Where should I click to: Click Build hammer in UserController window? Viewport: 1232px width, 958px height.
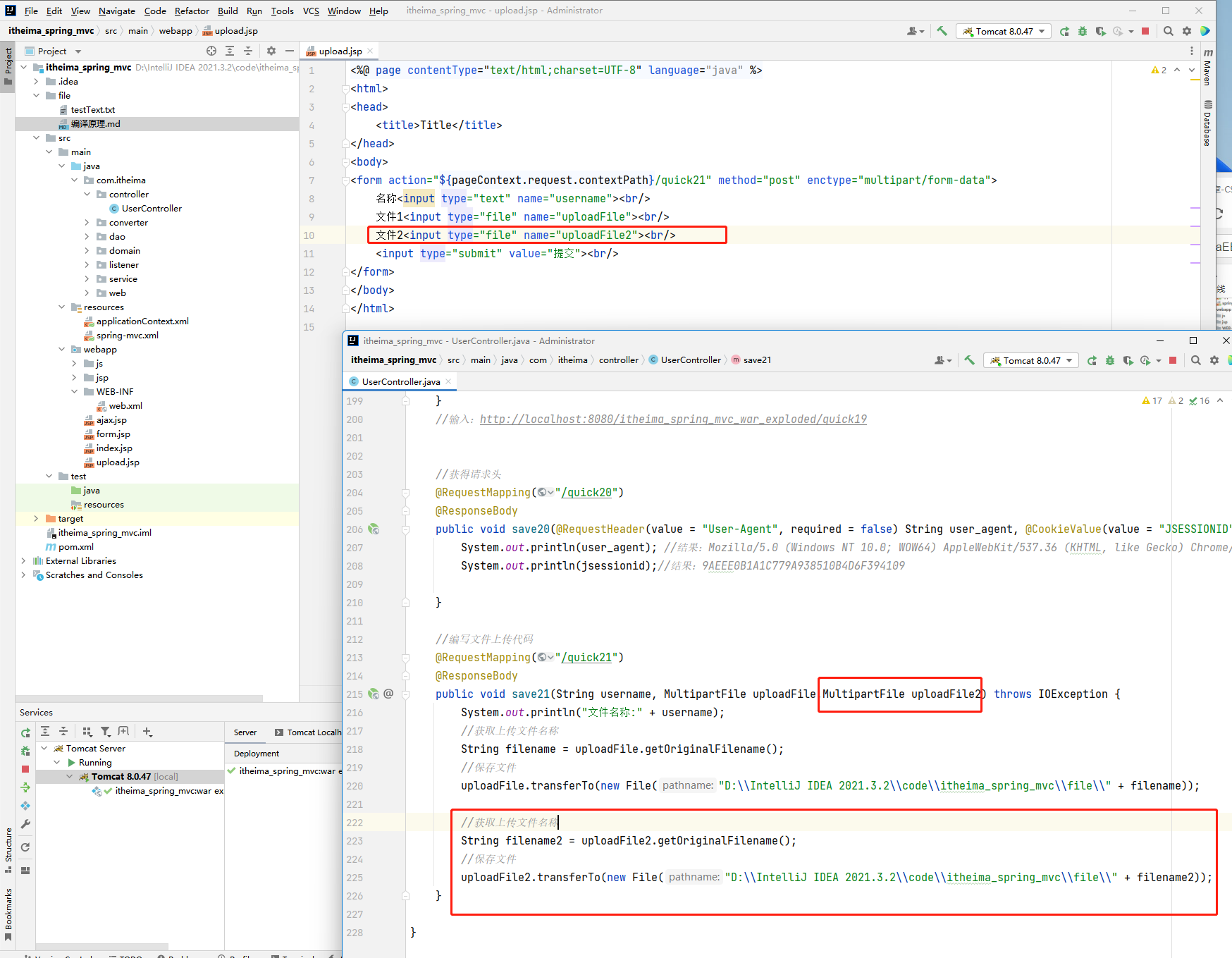click(x=970, y=360)
